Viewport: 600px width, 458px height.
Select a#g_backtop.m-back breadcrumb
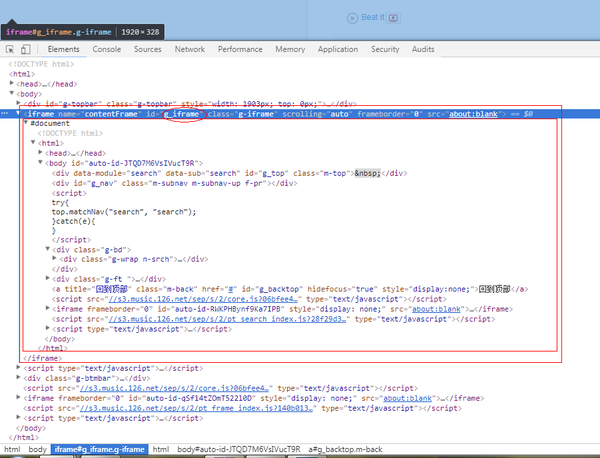point(346,449)
